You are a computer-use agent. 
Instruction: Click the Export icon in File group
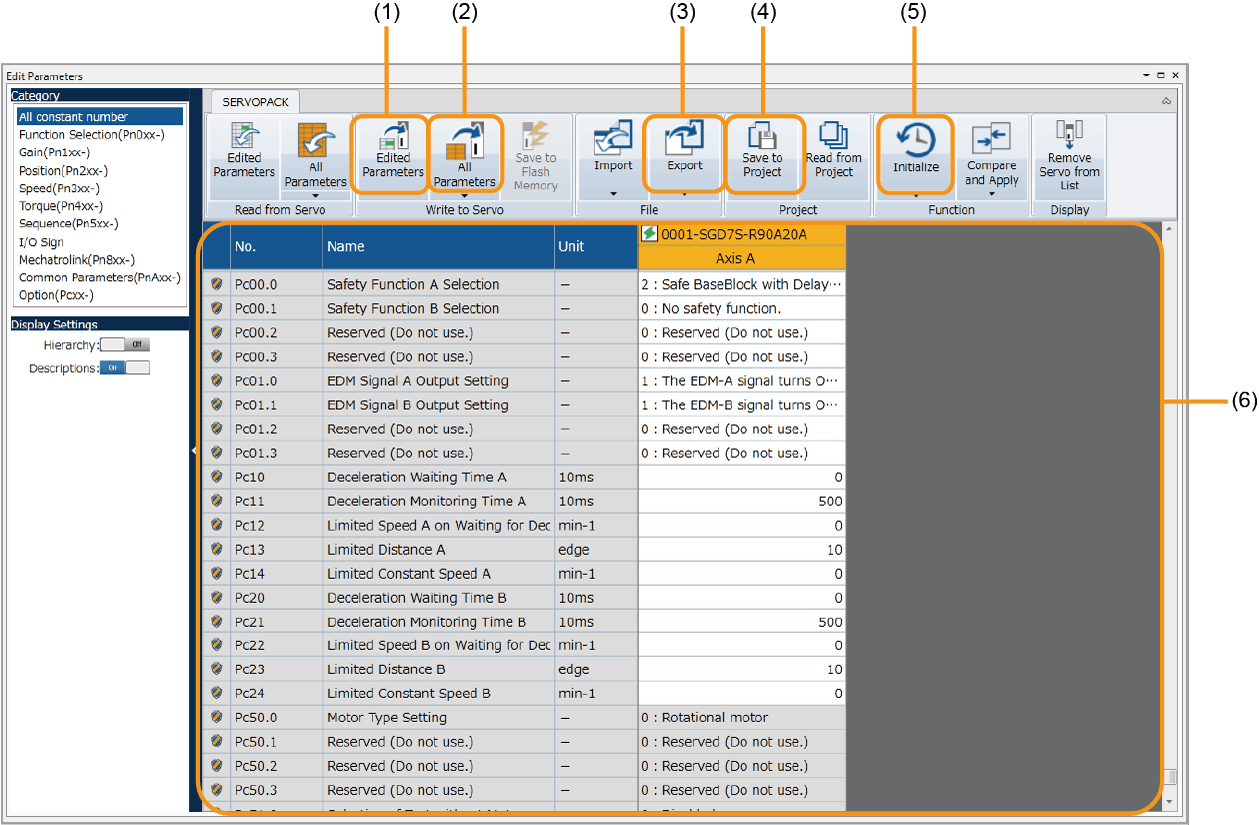click(x=685, y=138)
